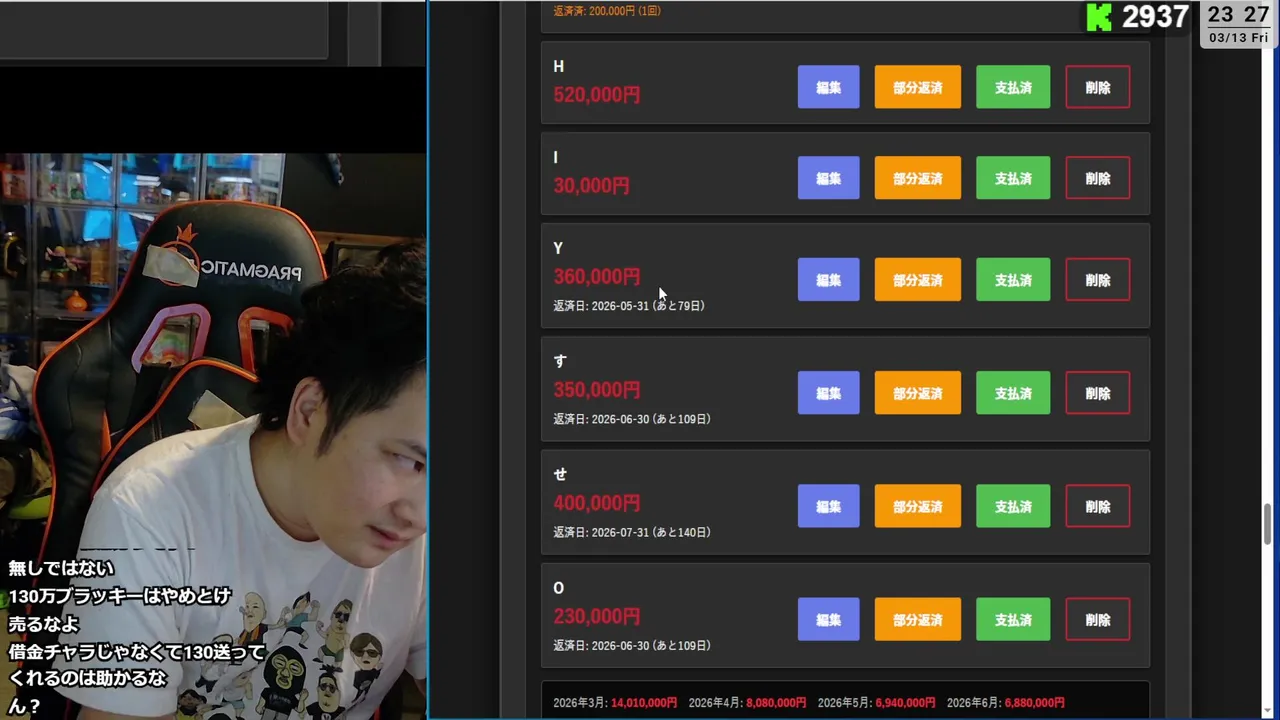Click the streamer webcam feed
This screenshot has height=720, width=1280.
[212, 436]
